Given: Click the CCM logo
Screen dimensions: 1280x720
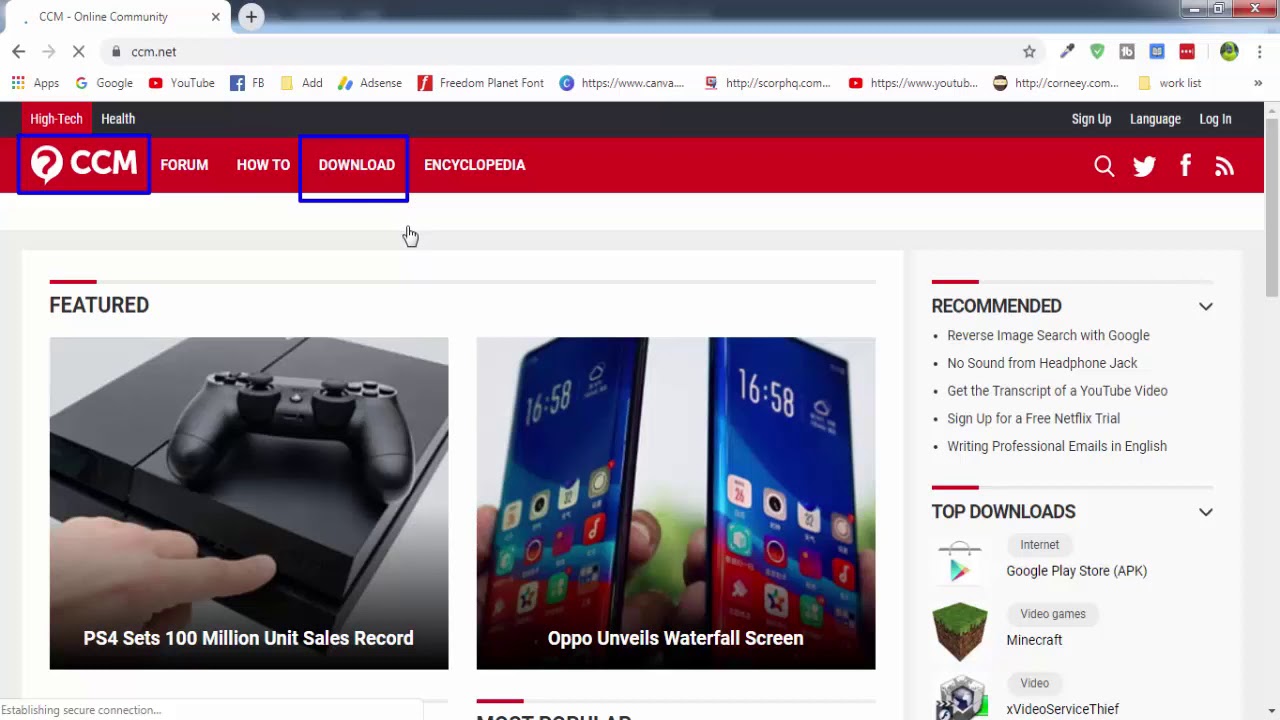Looking at the screenshot, I should click(84, 164).
